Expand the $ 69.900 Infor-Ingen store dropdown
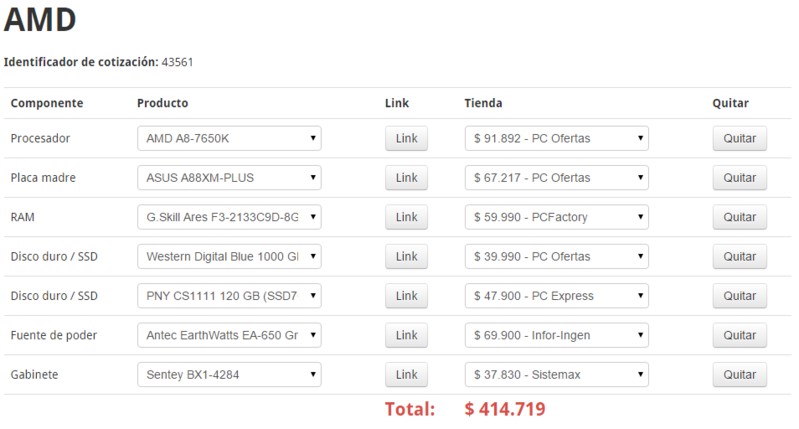Viewport: 799px width, 429px height. pyautogui.click(x=556, y=336)
